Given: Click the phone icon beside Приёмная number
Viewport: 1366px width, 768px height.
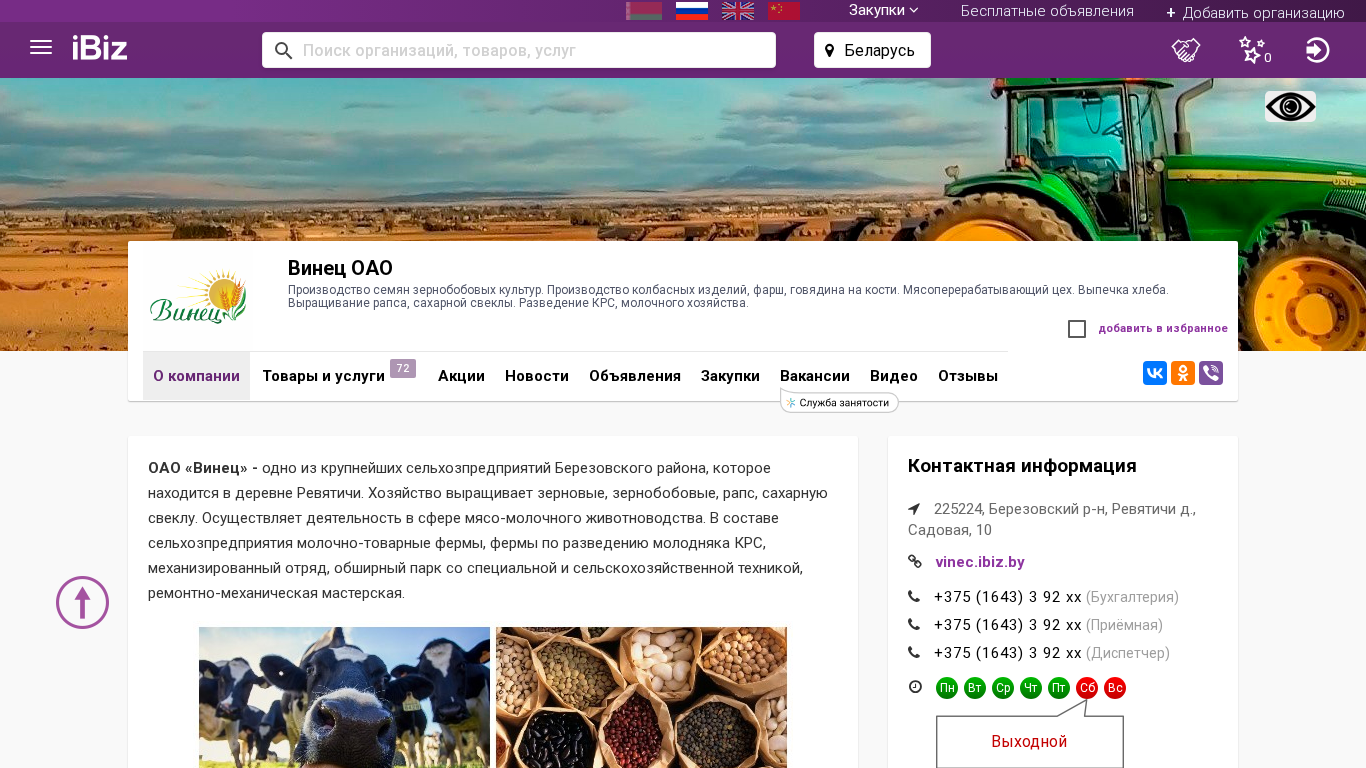Looking at the screenshot, I should point(914,625).
